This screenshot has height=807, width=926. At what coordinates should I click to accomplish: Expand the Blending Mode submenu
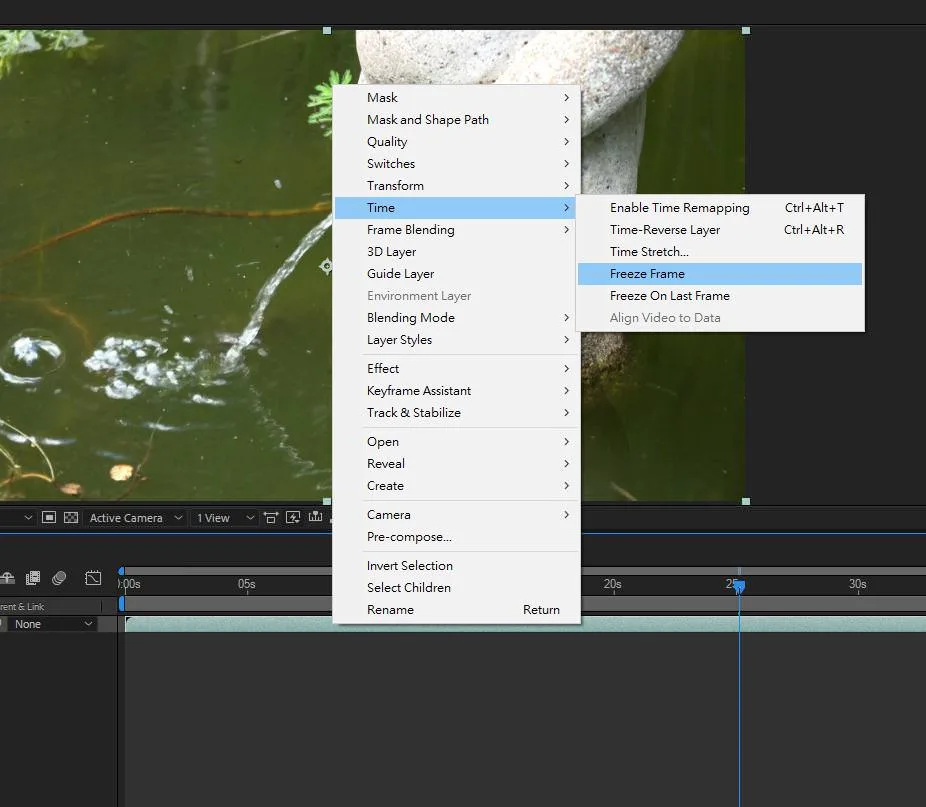[x=457, y=318]
